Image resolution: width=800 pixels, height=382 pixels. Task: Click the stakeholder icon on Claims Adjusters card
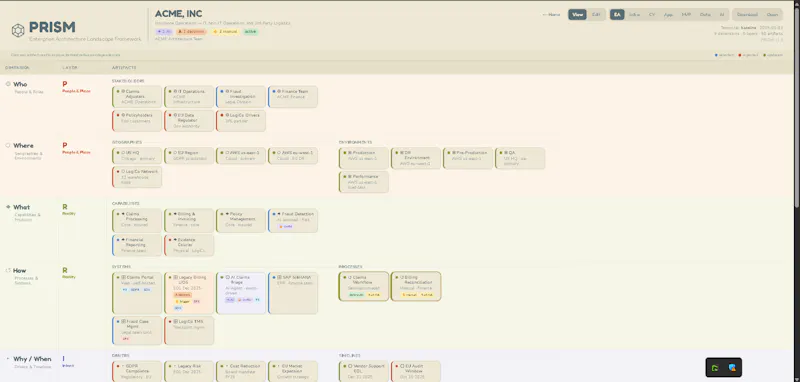(123, 91)
